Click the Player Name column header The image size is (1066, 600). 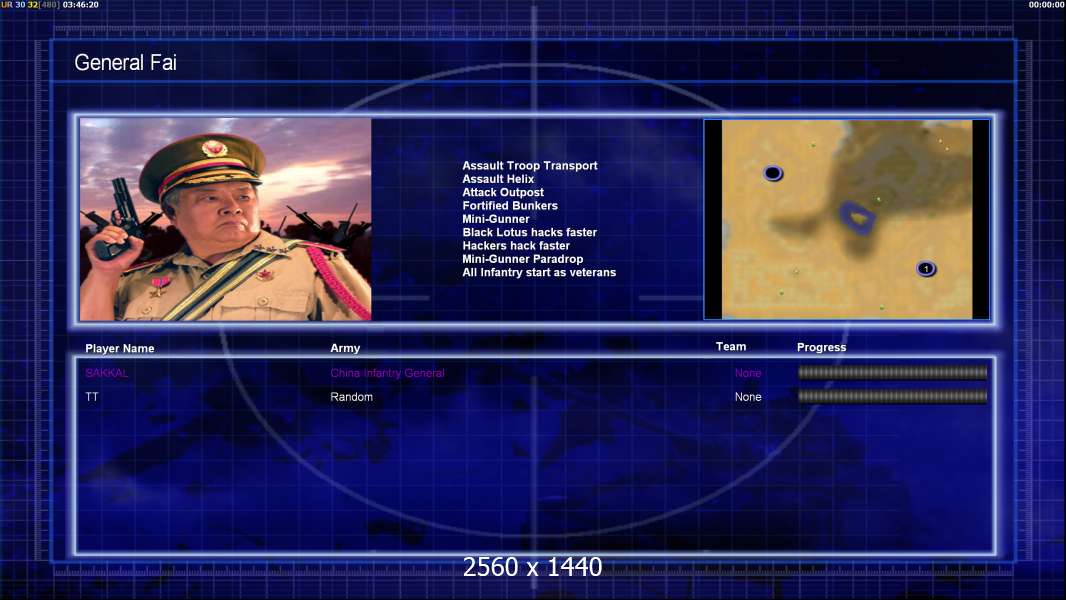click(x=120, y=349)
